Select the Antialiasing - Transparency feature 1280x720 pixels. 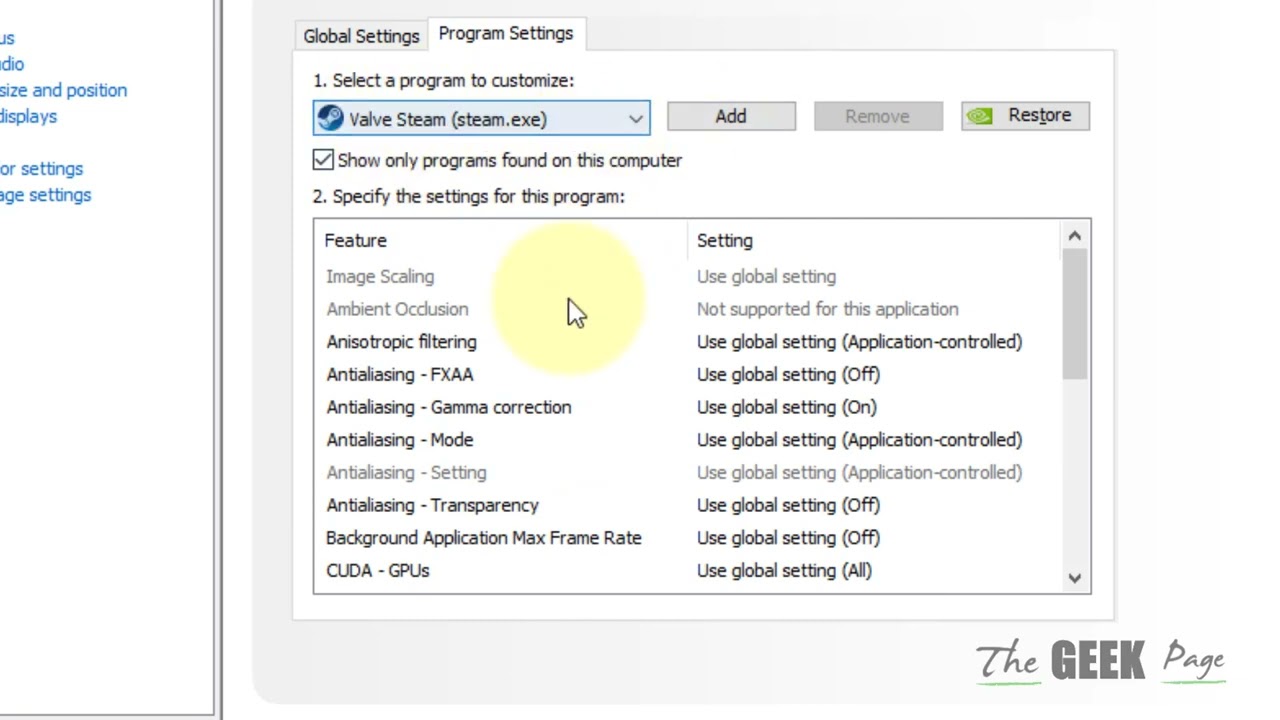(432, 505)
